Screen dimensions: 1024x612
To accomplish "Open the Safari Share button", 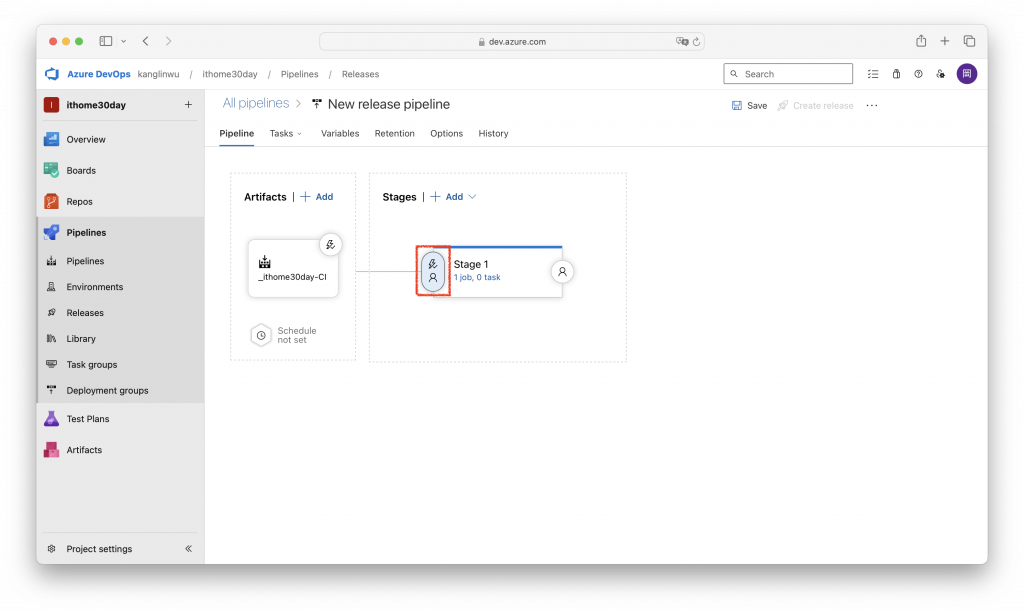I will pyautogui.click(x=921, y=40).
